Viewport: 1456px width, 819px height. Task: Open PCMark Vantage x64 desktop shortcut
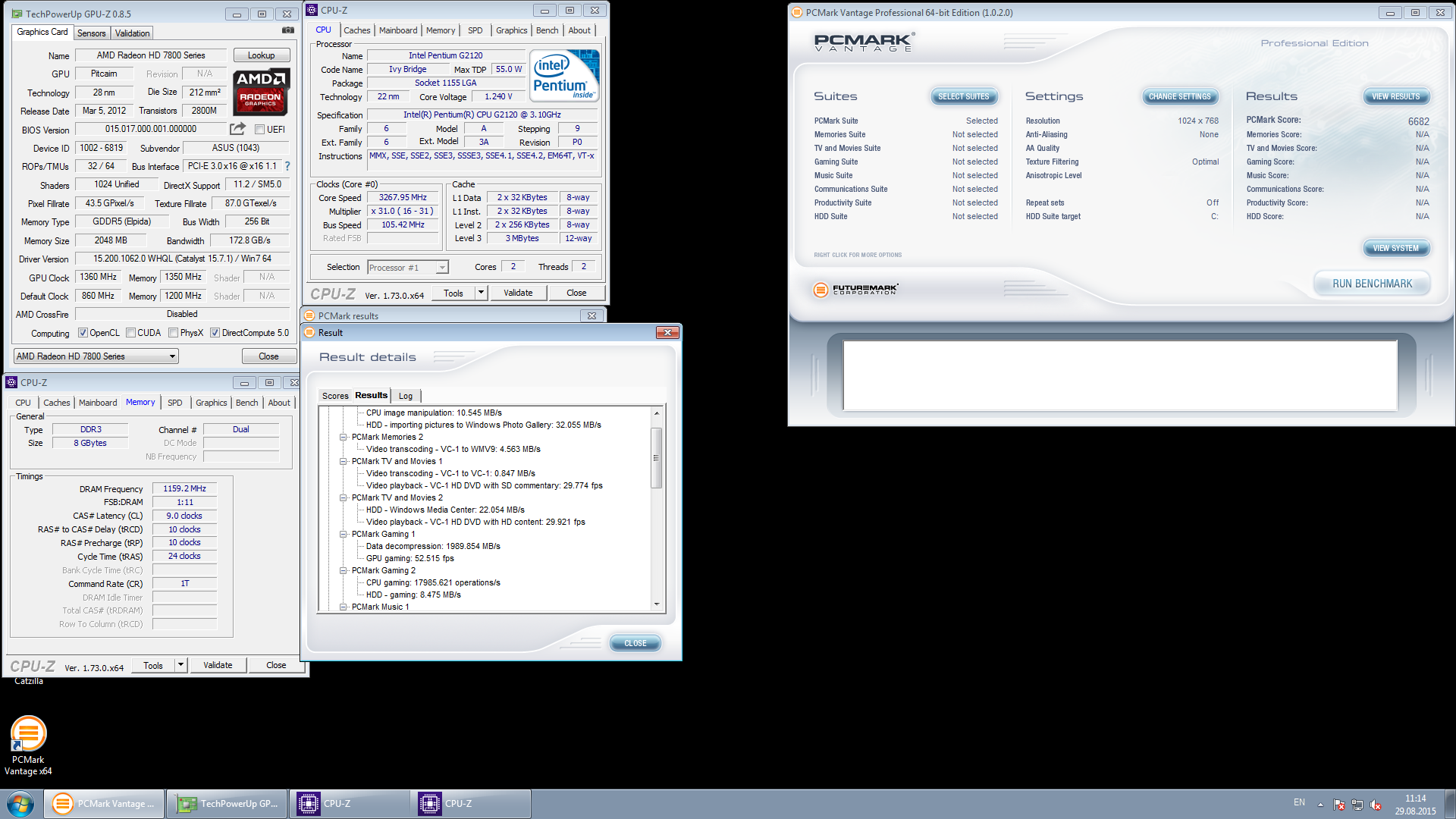click(x=28, y=745)
